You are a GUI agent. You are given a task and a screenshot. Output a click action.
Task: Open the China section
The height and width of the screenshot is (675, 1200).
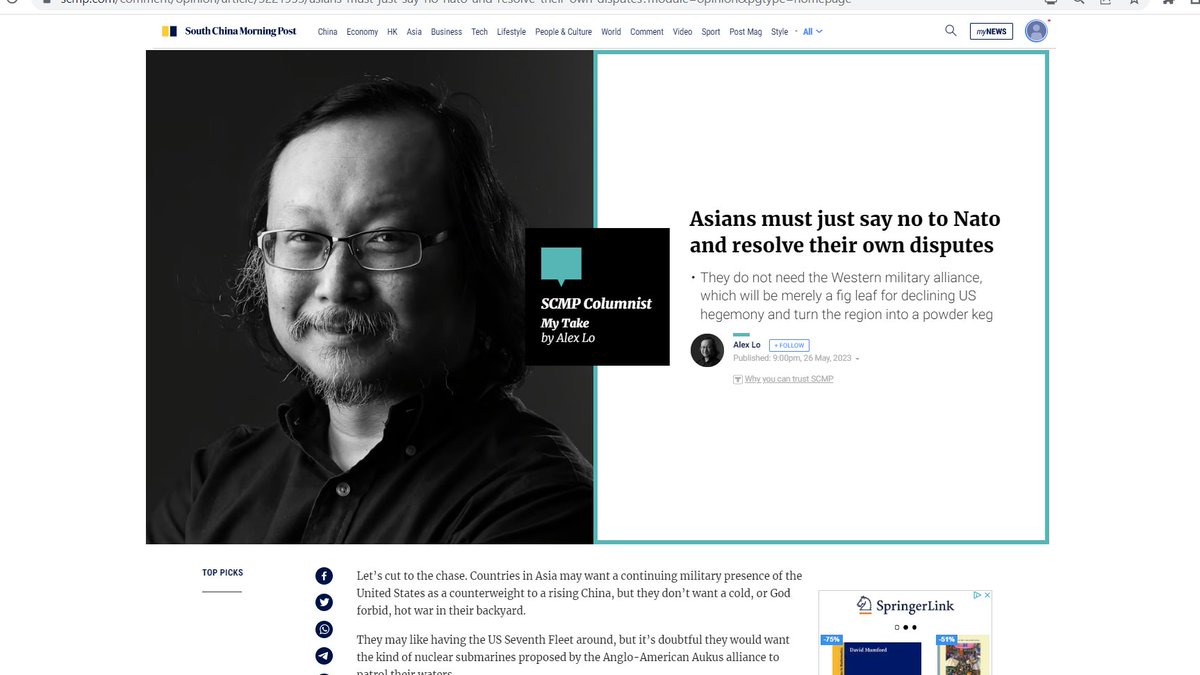(328, 32)
